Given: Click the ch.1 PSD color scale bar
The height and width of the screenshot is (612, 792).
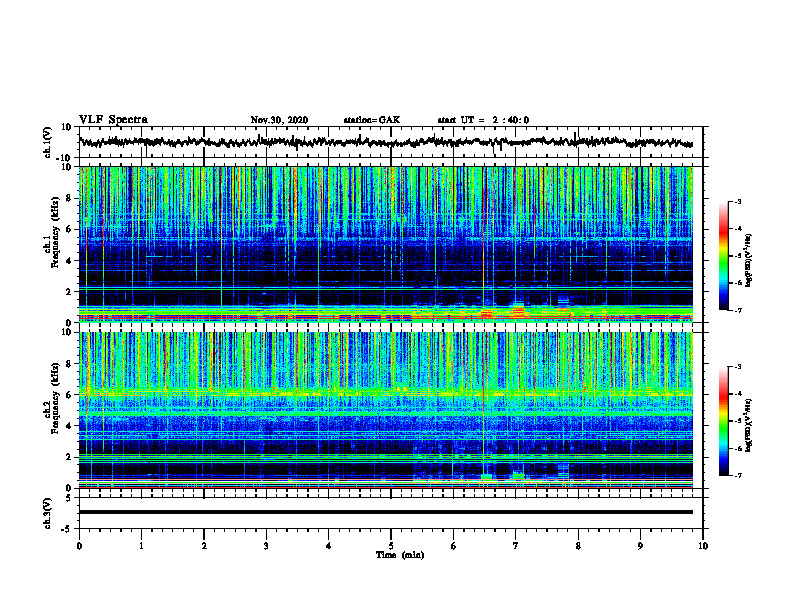Looking at the screenshot, I should 723,256.
